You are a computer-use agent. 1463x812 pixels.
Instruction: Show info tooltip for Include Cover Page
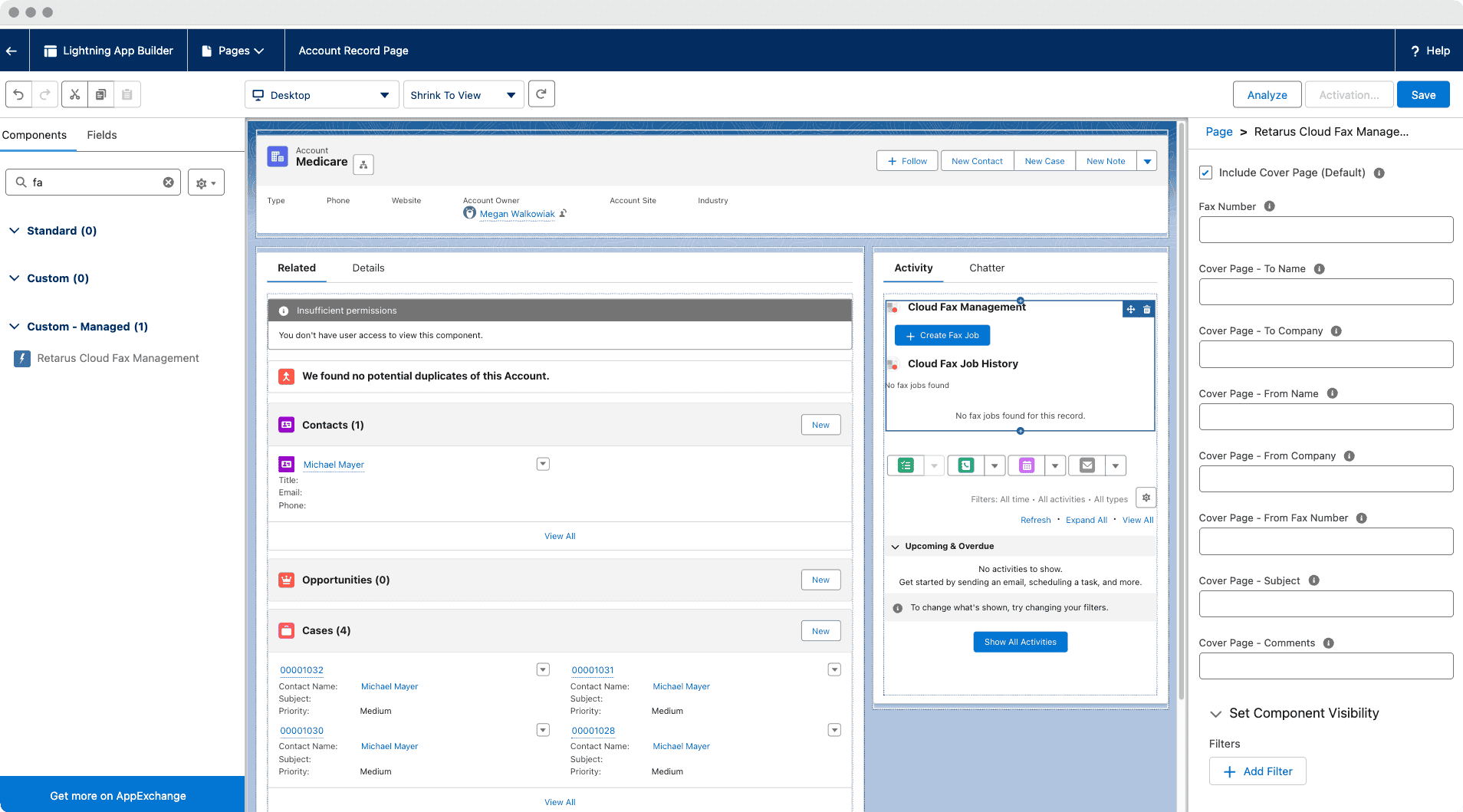coord(1379,173)
